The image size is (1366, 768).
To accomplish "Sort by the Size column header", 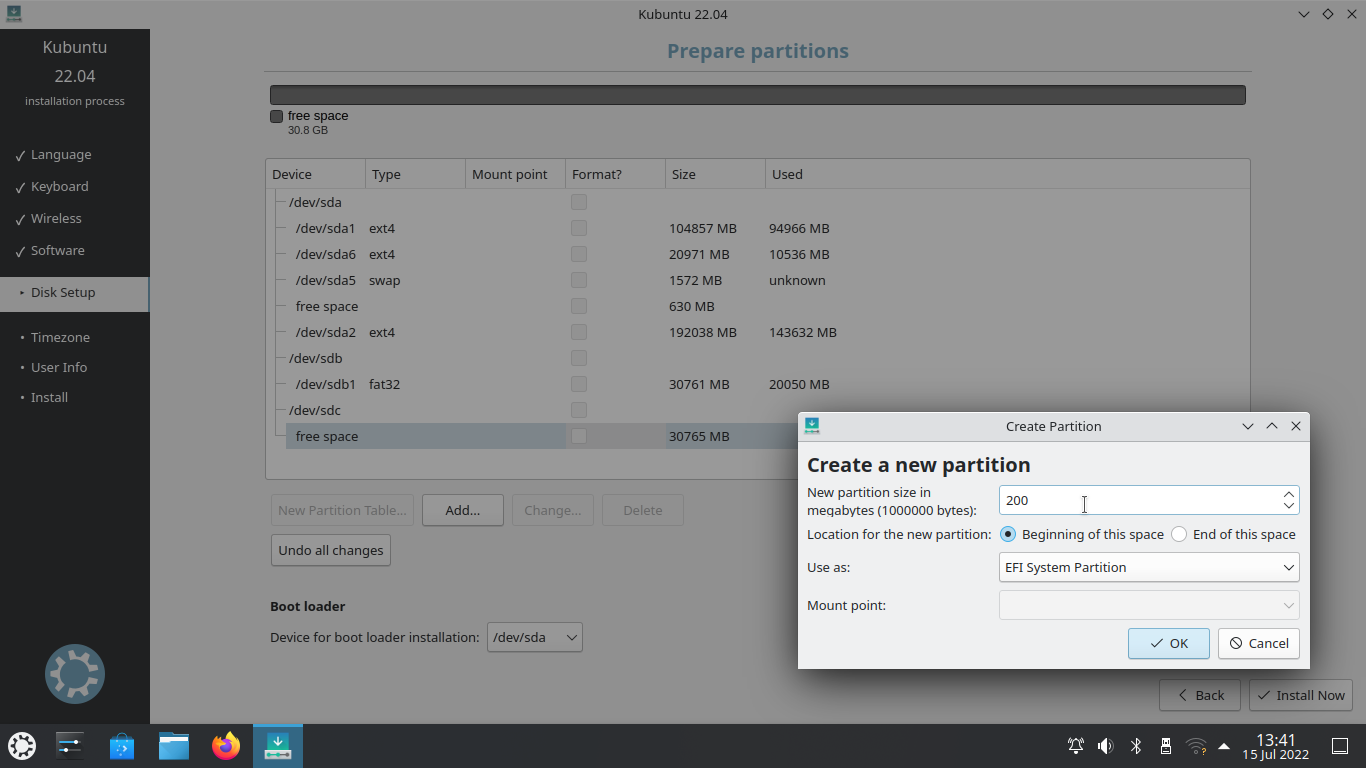I will 716,174.
